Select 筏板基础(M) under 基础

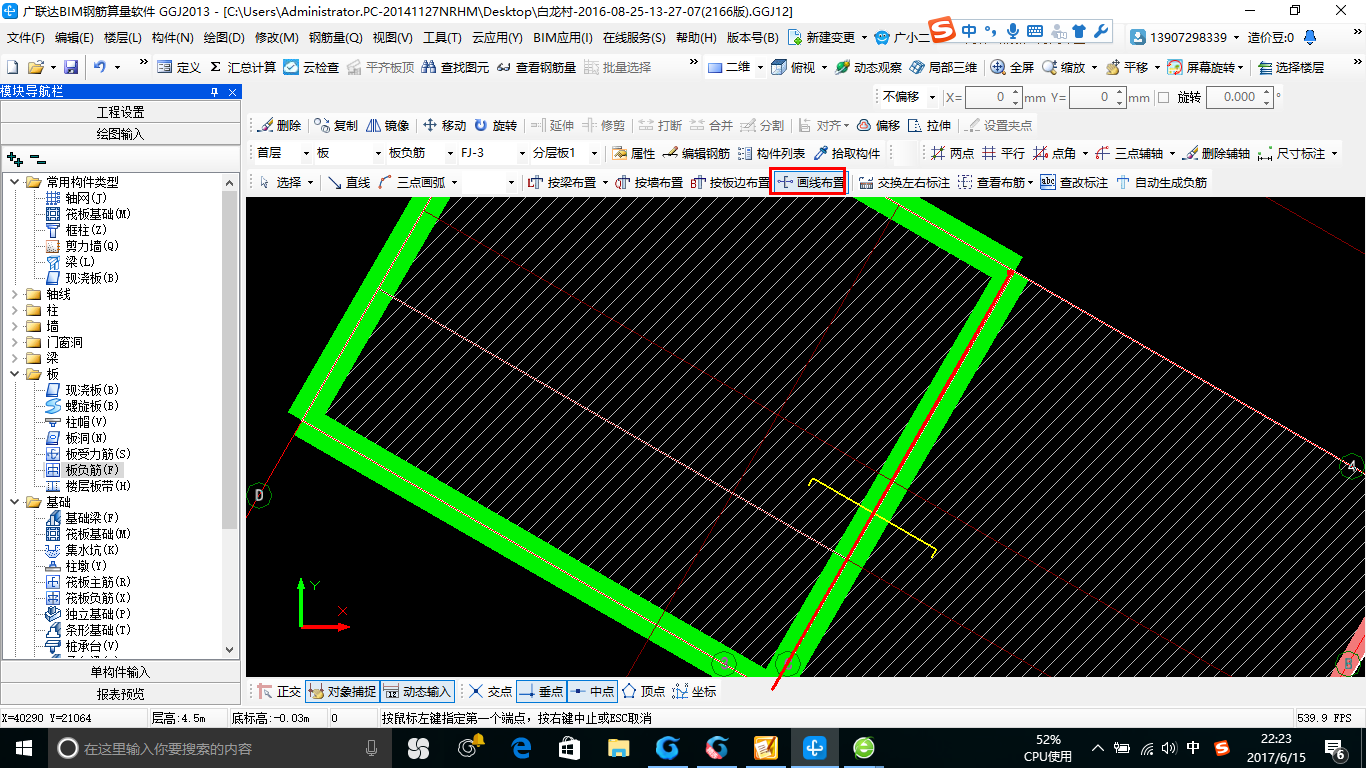[98, 534]
